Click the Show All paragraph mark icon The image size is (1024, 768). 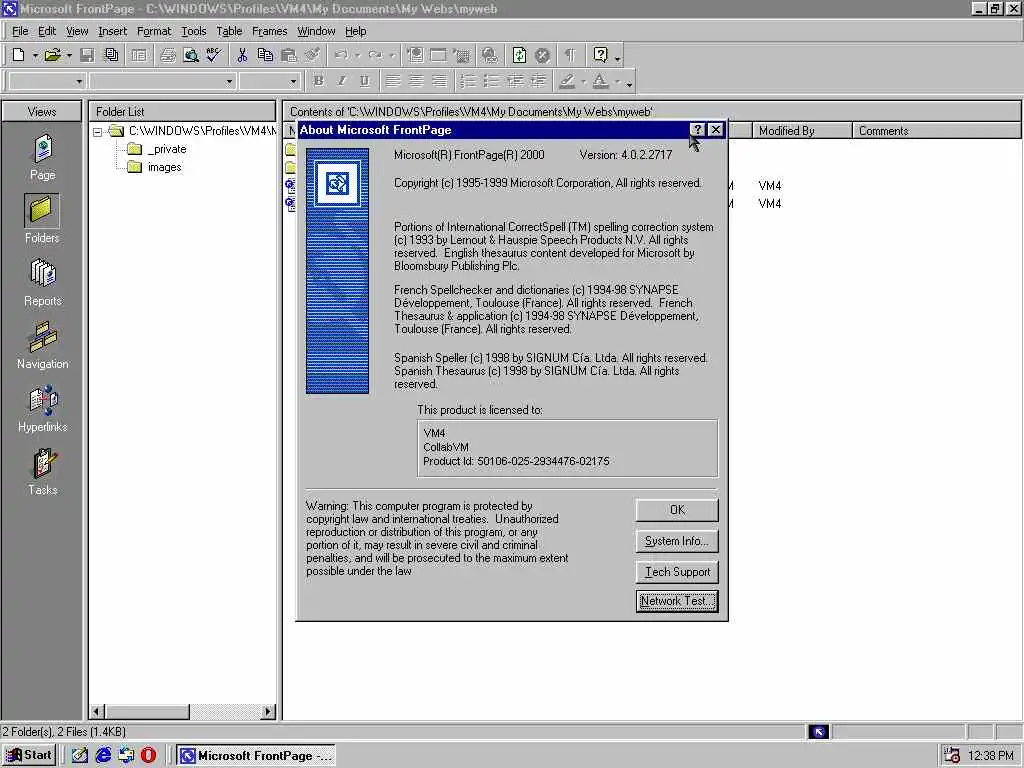570,56
